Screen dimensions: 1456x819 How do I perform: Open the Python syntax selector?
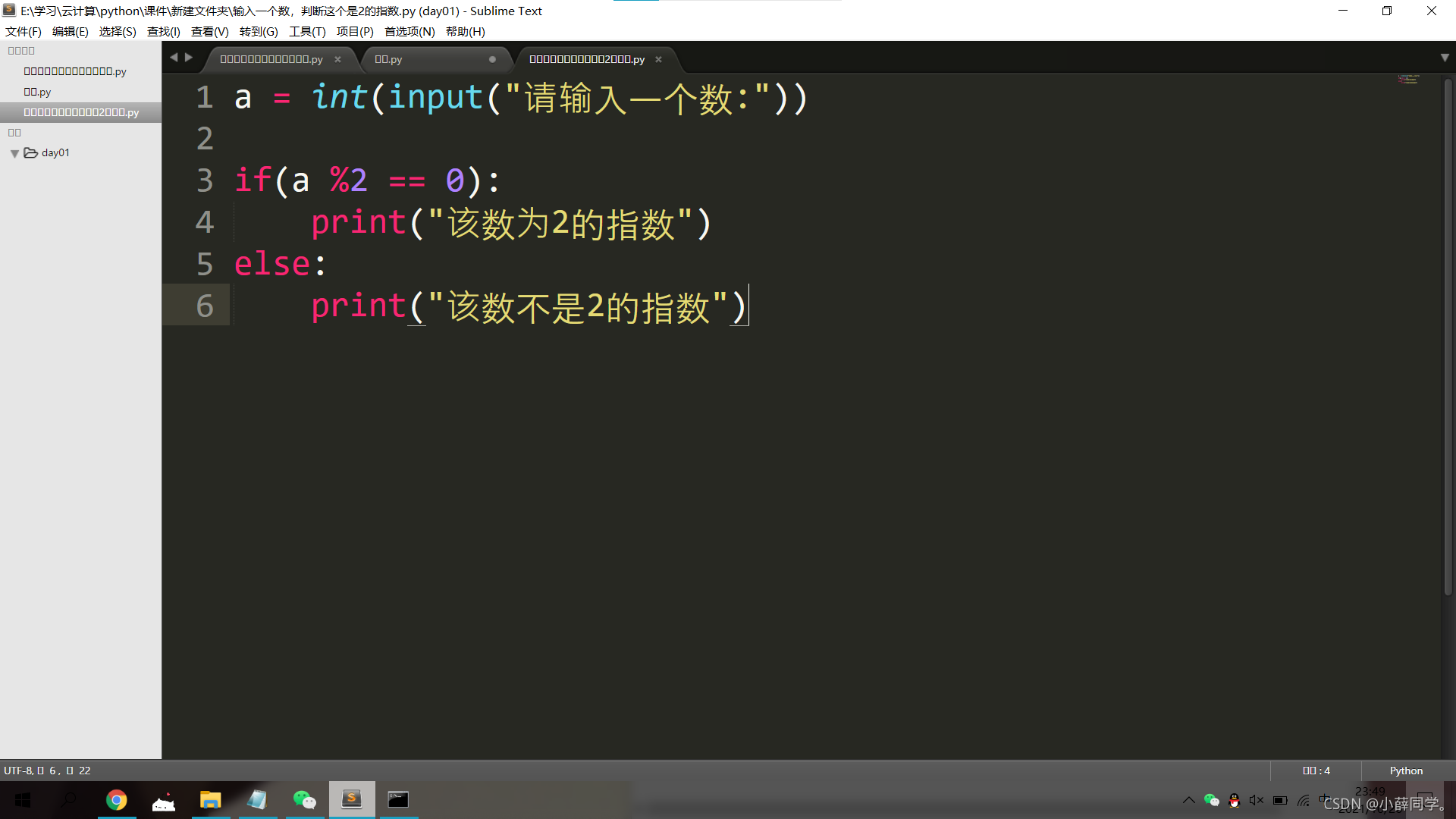pyautogui.click(x=1406, y=770)
